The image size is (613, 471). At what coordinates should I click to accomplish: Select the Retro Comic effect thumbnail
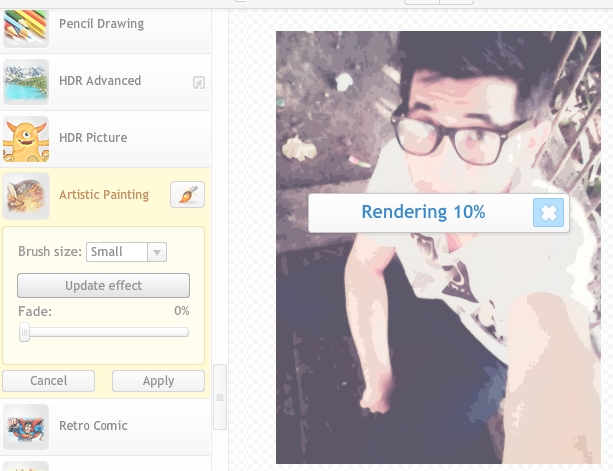pos(26,426)
